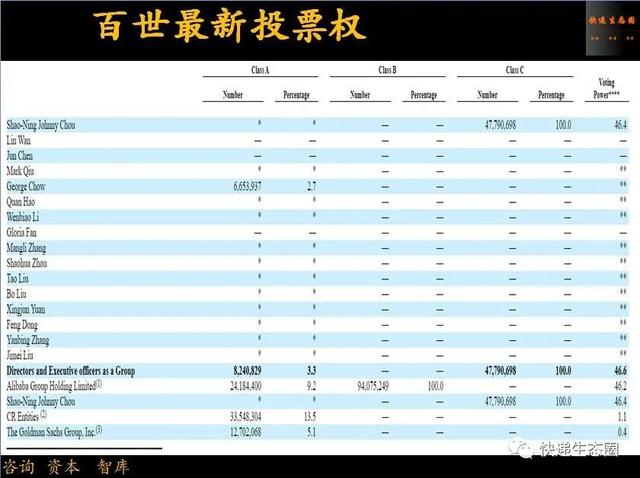
Task: Select the name Shaohua Zhou
Action: click(x=27, y=263)
